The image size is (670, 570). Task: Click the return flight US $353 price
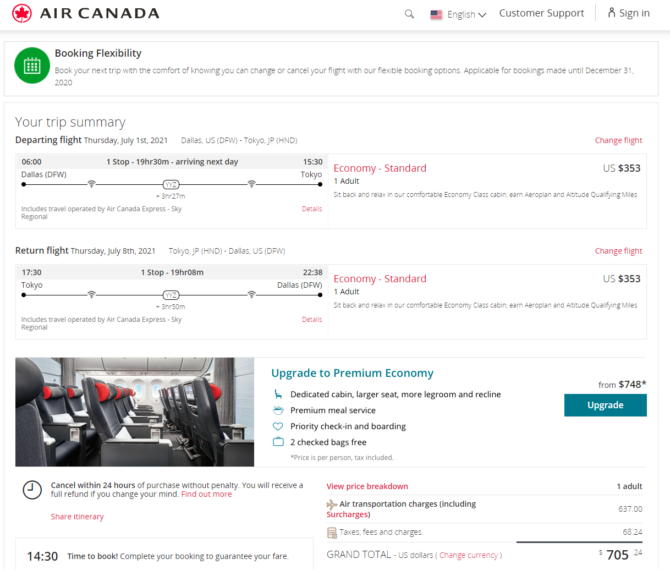(x=621, y=279)
